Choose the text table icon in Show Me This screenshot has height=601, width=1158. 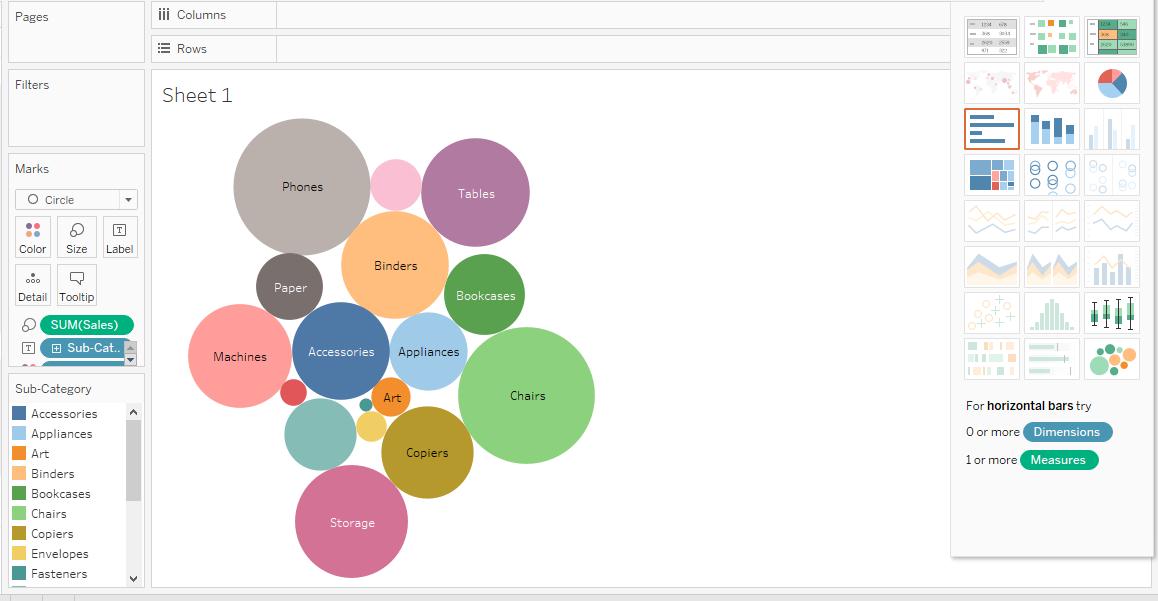pos(991,37)
